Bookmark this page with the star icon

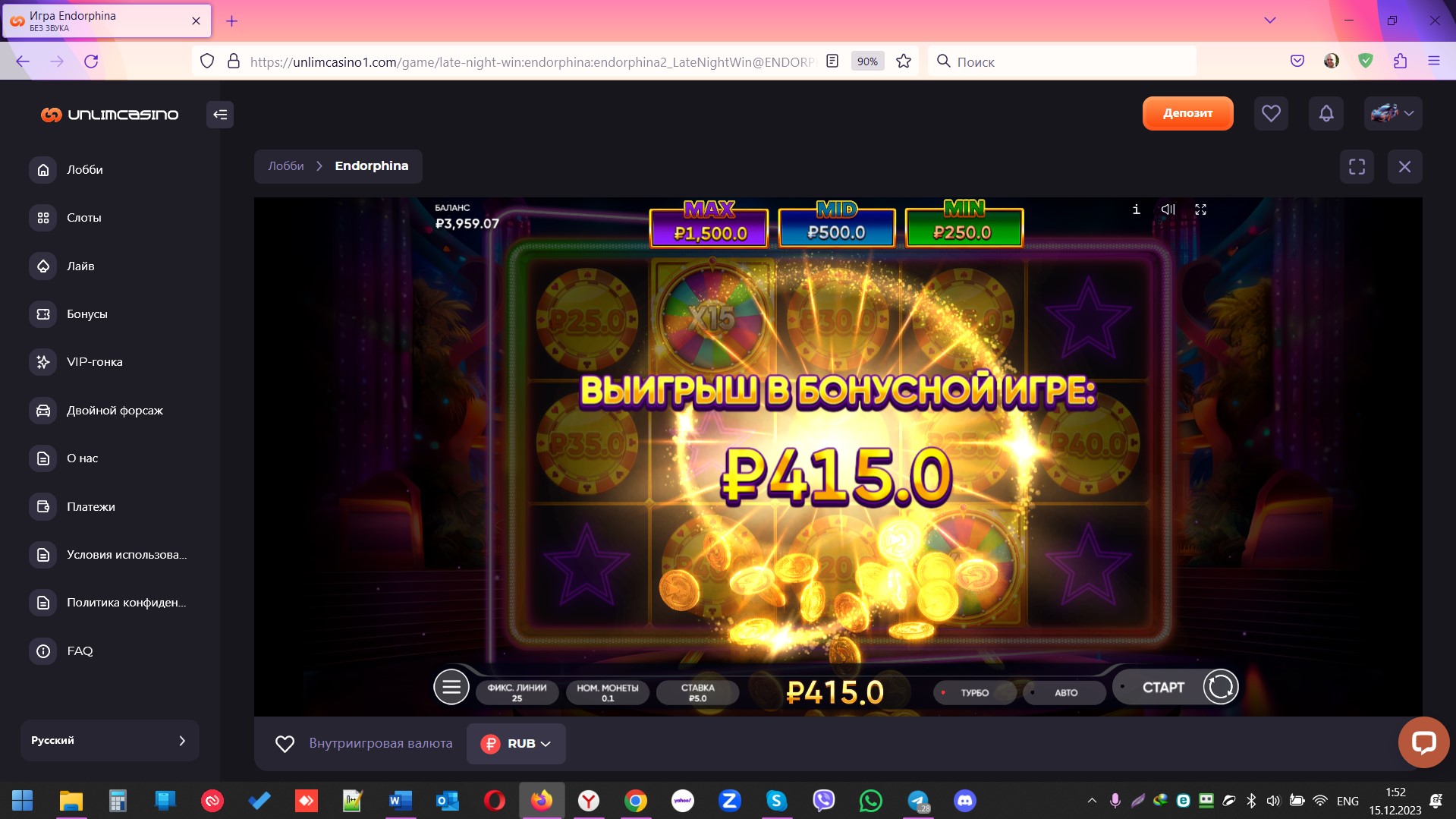pos(904,61)
